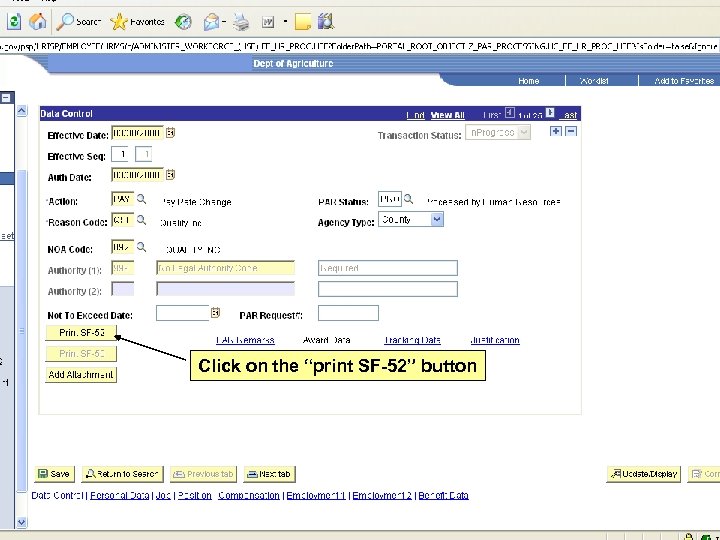Switch to the Compensation tab link
720x540 pixels.
(x=249, y=495)
